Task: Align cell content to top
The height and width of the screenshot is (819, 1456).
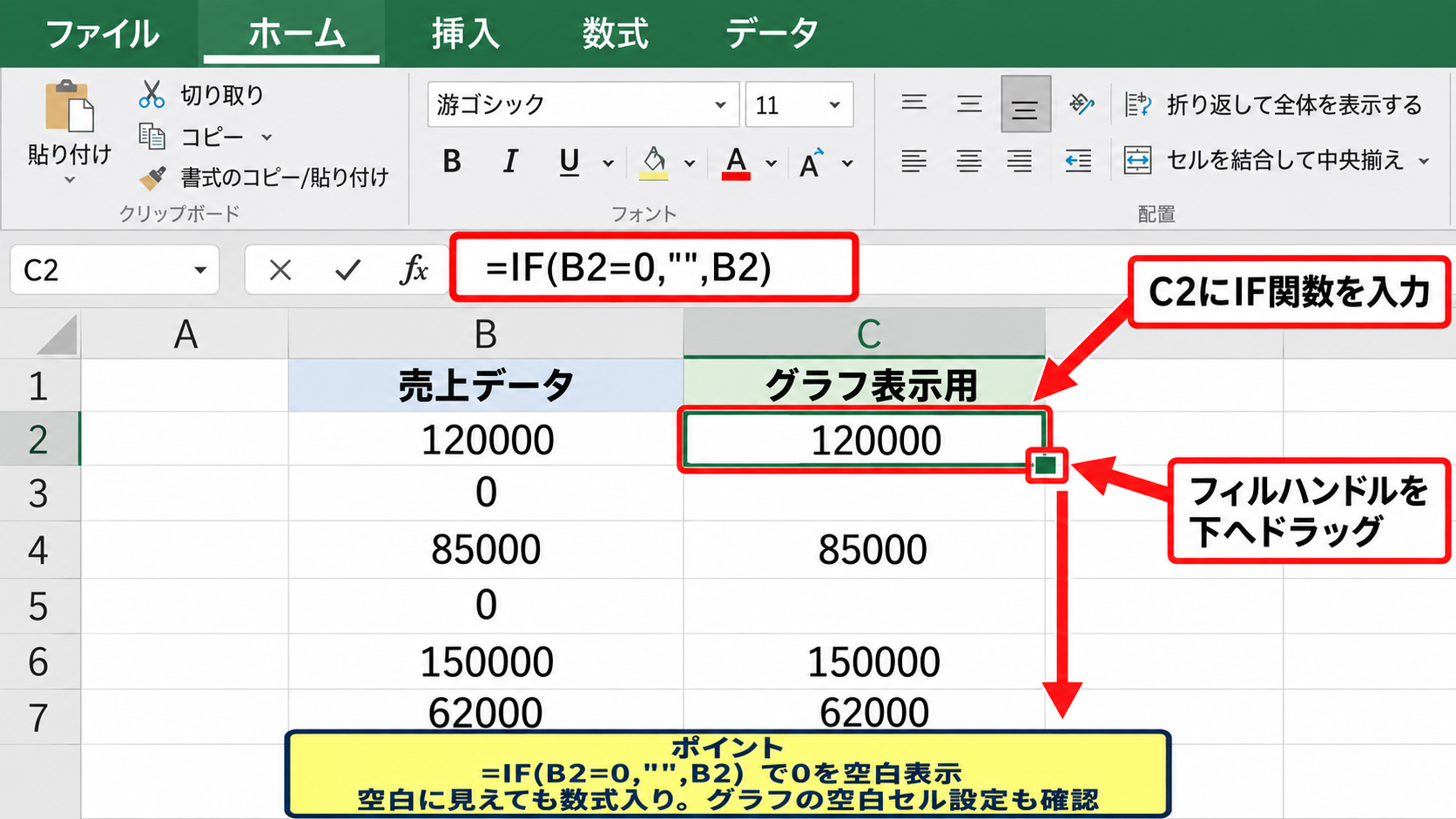Action: (913, 104)
